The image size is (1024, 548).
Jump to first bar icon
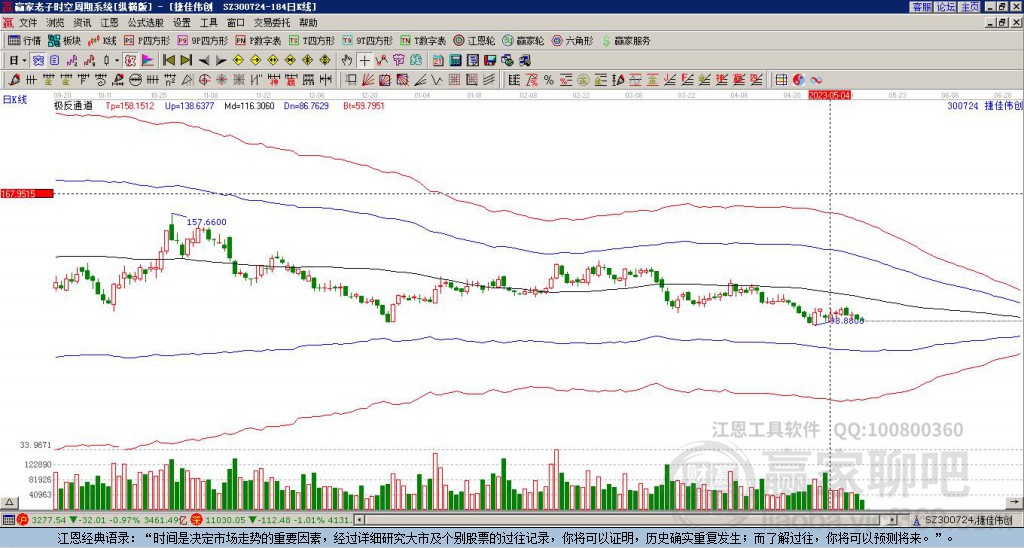(x=169, y=60)
